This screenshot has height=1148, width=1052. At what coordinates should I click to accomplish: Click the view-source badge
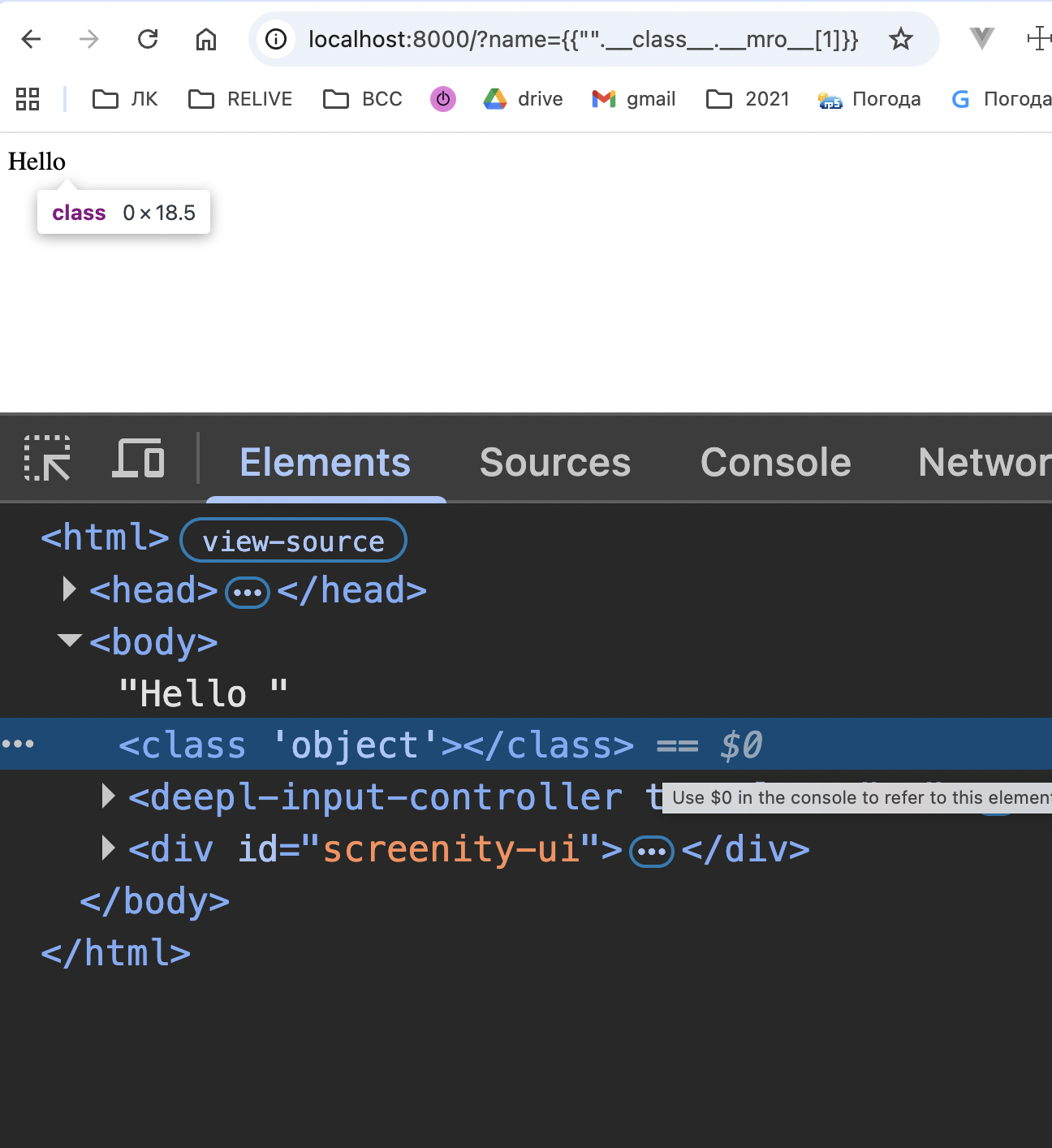(293, 541)
